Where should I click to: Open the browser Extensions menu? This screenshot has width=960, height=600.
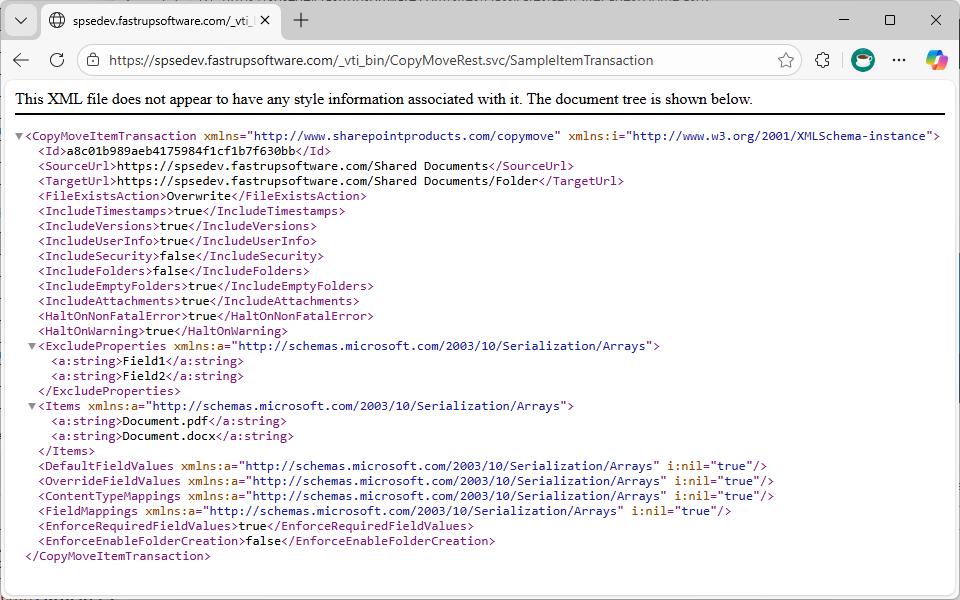click(822, 60)
